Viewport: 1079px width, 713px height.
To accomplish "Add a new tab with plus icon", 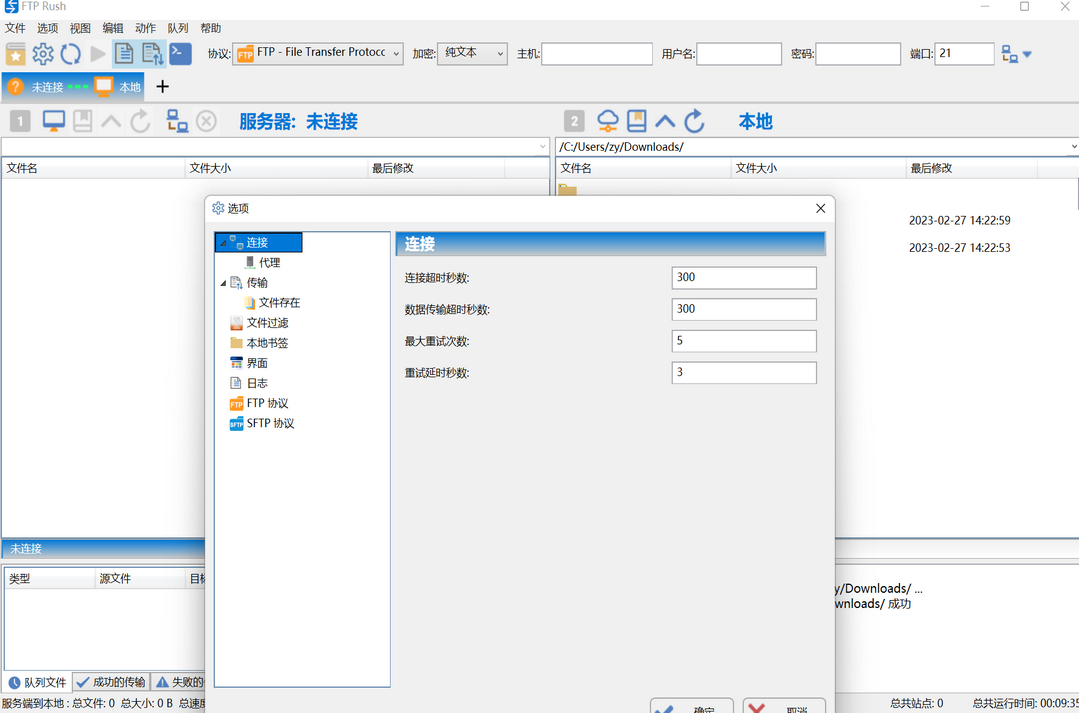I will click(x=163, y=87).
